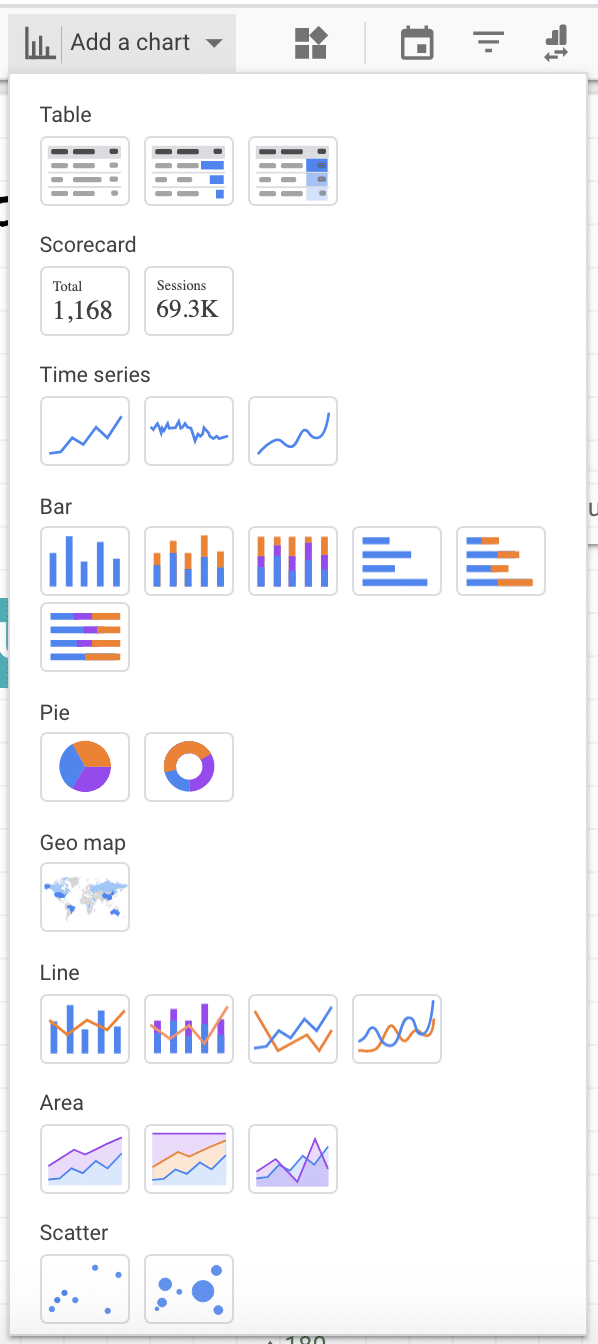The height and width of the screenshot is (1344, 598).
Task: Add the Geo map chart
Action: pos(85,897)
